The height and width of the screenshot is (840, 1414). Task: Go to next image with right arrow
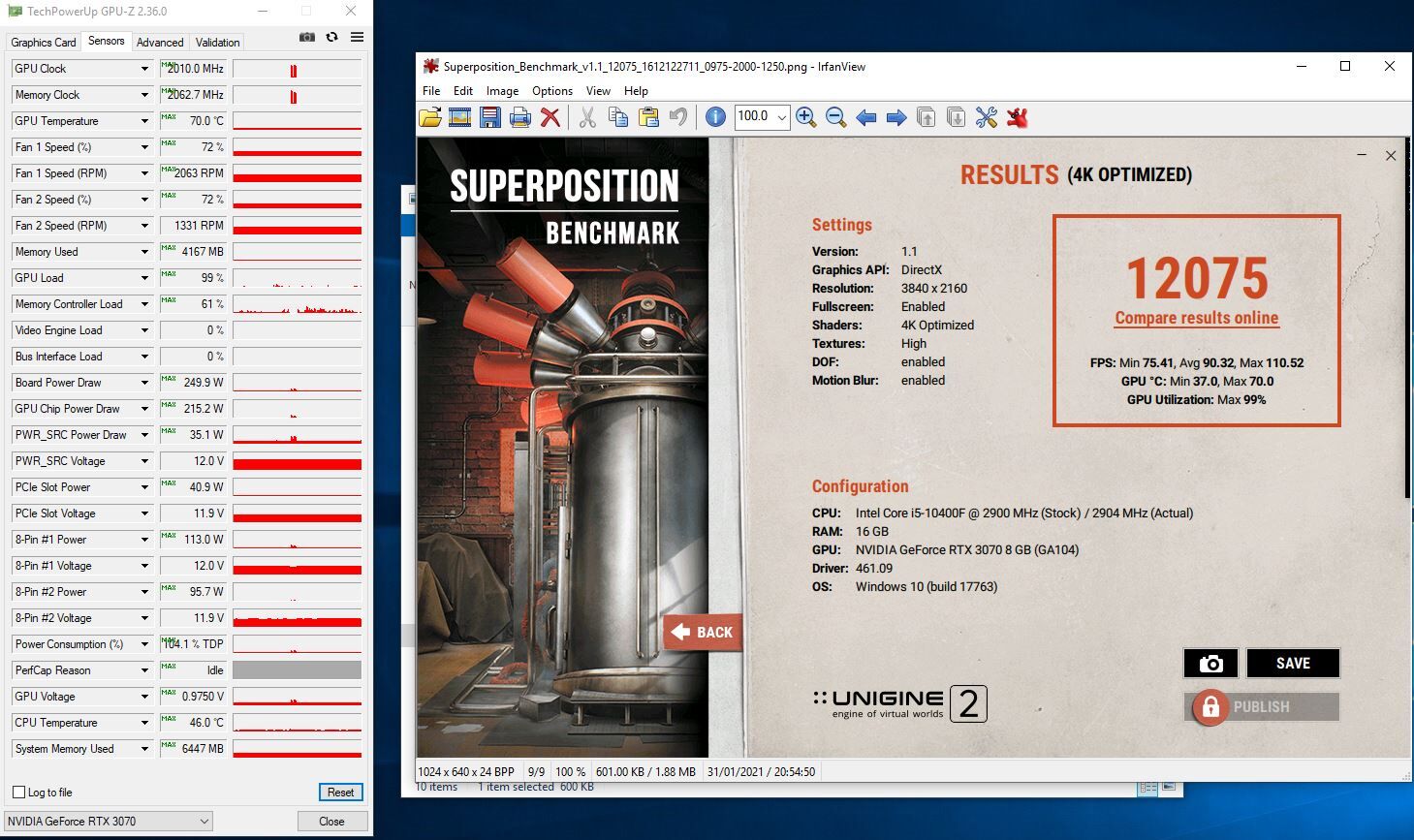tap(896, 117)
